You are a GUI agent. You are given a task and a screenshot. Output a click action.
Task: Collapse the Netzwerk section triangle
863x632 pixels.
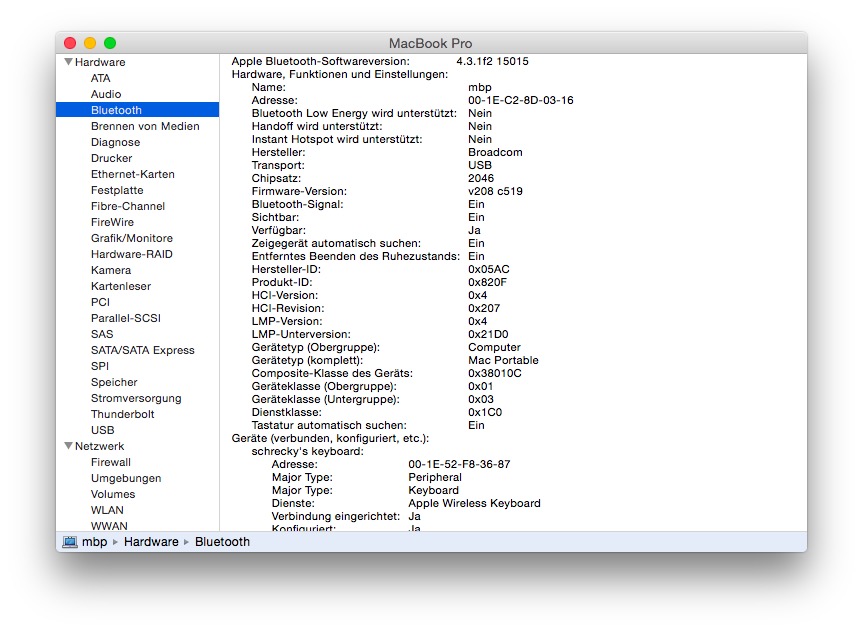tap(68, 445)
